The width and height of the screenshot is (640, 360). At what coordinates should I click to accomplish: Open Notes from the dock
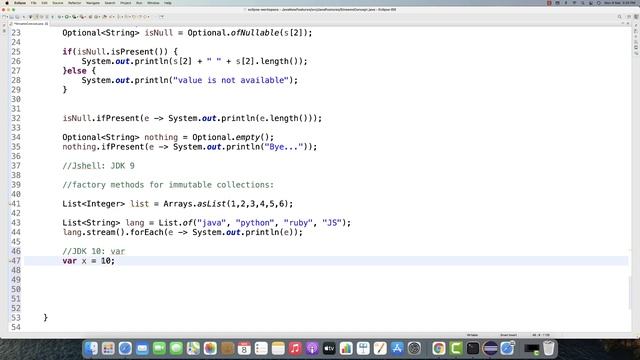point(278,348)
